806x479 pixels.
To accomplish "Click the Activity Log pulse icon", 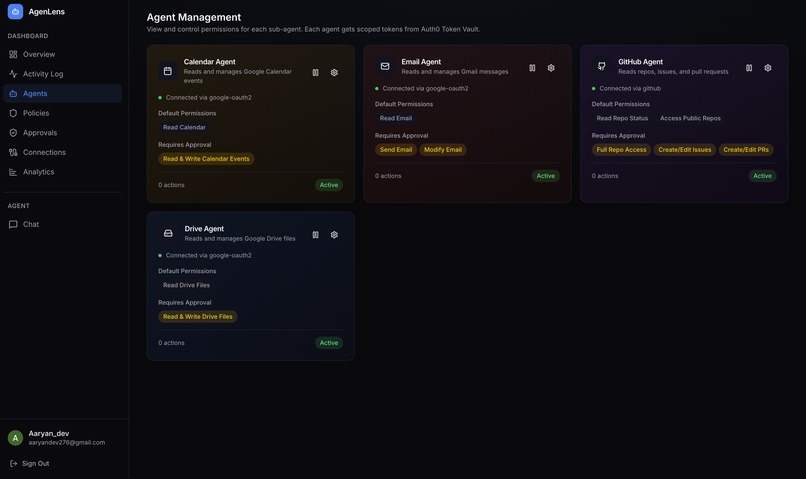I will (13, 74).
